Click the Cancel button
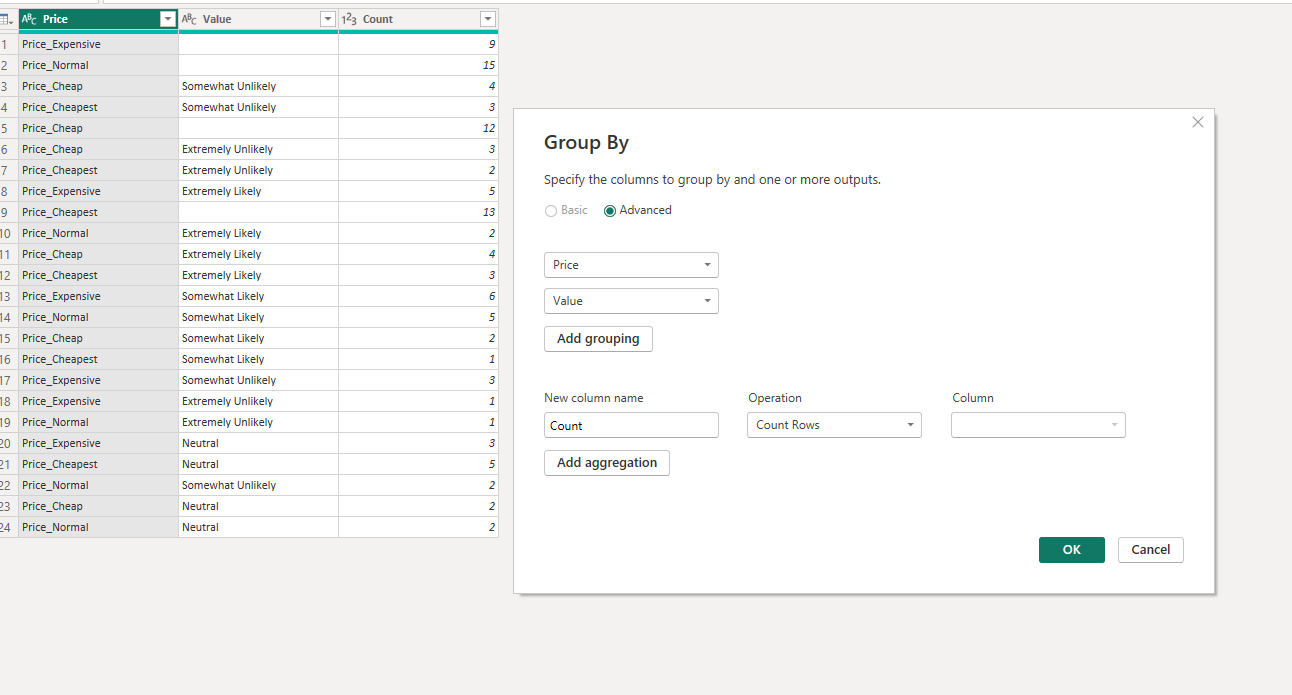 [1151, 550]
